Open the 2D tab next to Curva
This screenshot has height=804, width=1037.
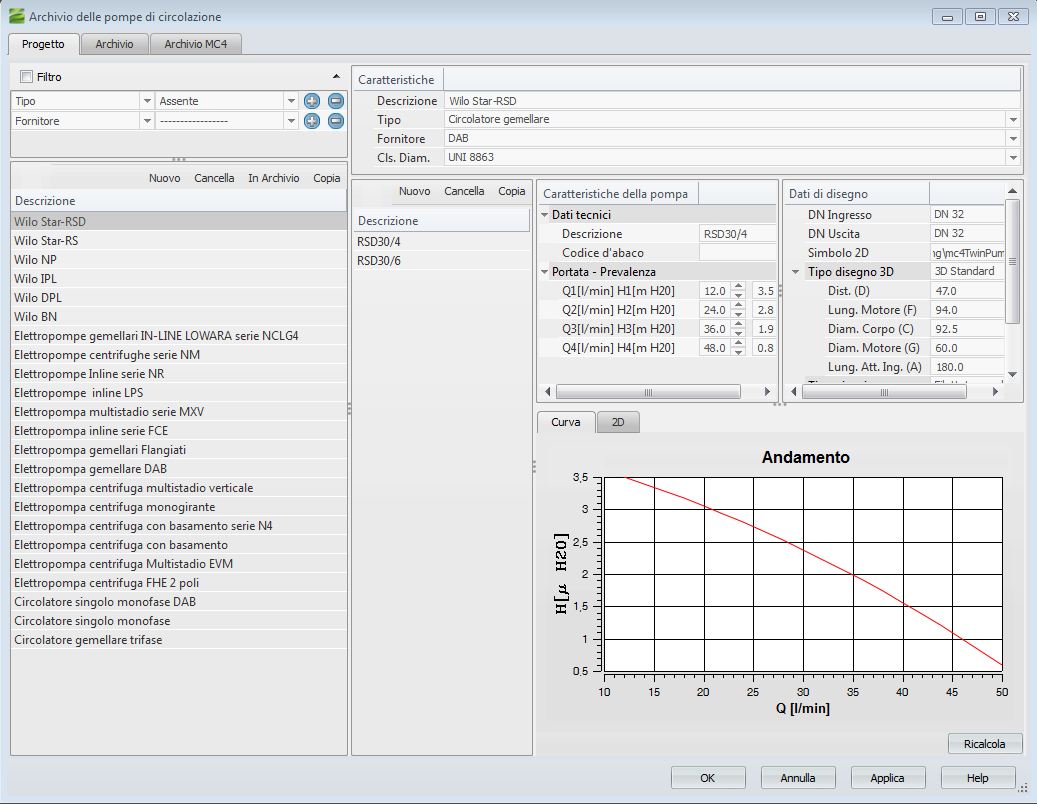coord(618,423)
